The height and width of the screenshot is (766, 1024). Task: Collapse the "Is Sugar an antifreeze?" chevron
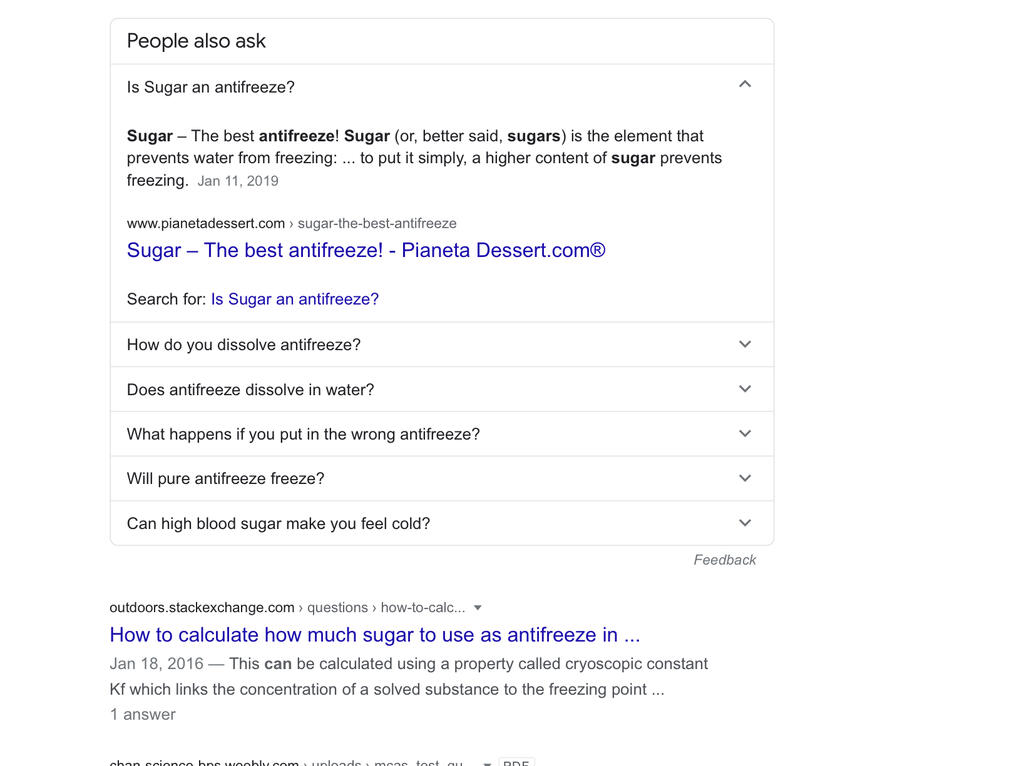744,85
